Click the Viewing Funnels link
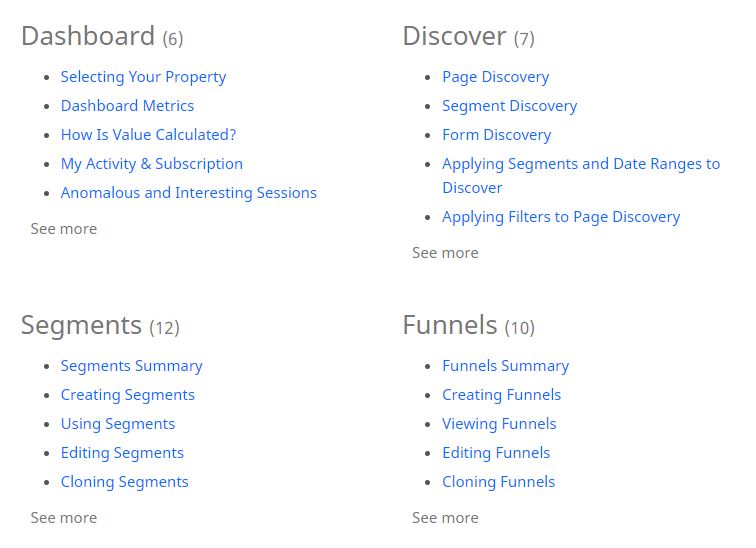 499,424
